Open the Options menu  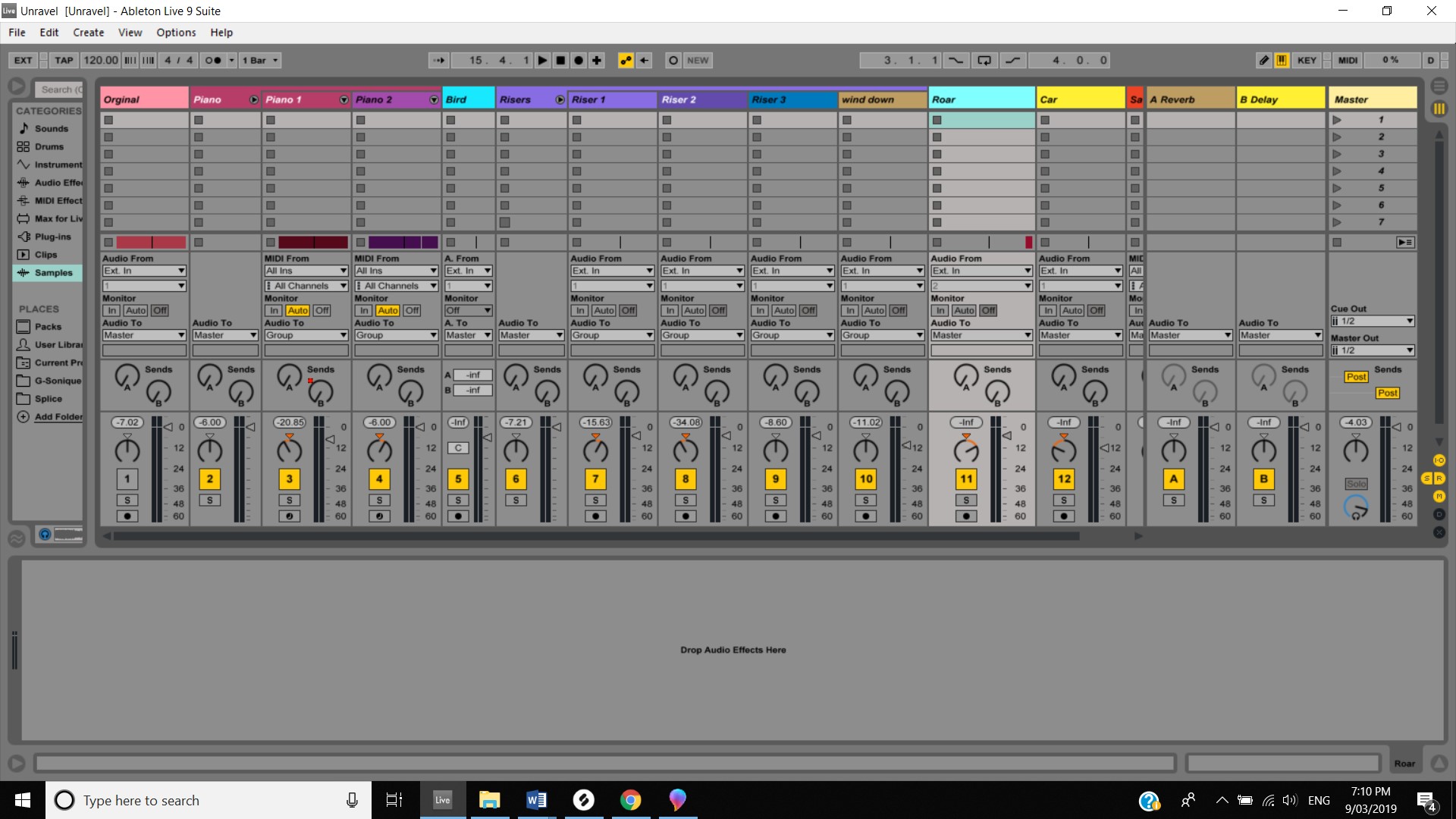(x=176, y=33)
